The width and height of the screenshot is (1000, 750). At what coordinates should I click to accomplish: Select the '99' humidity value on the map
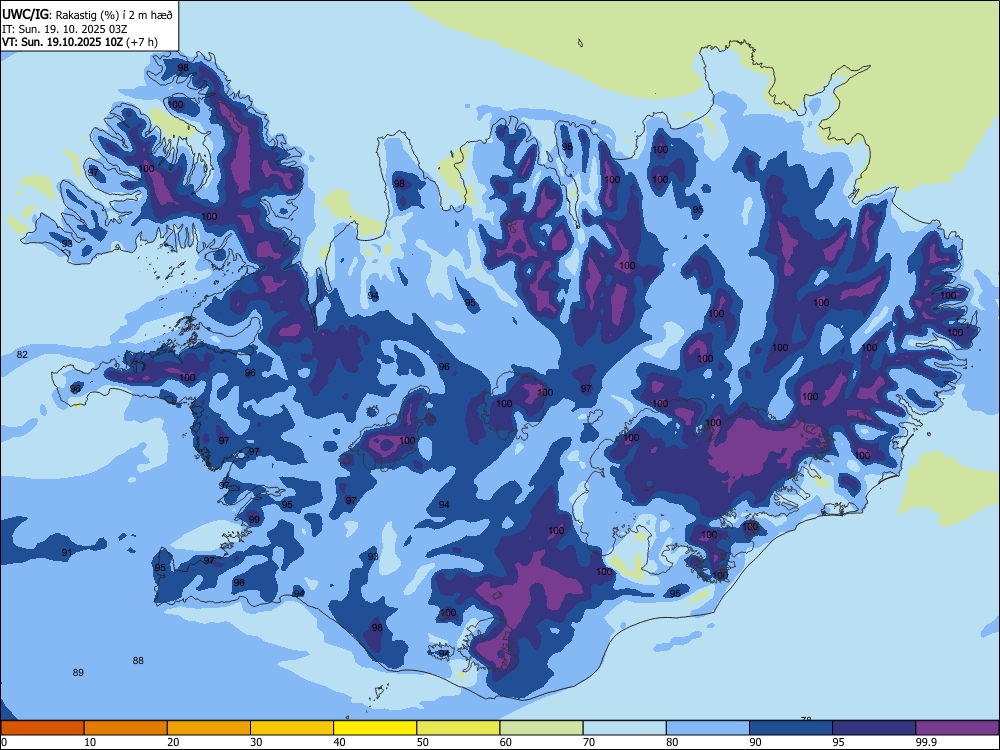coord(254,519)
